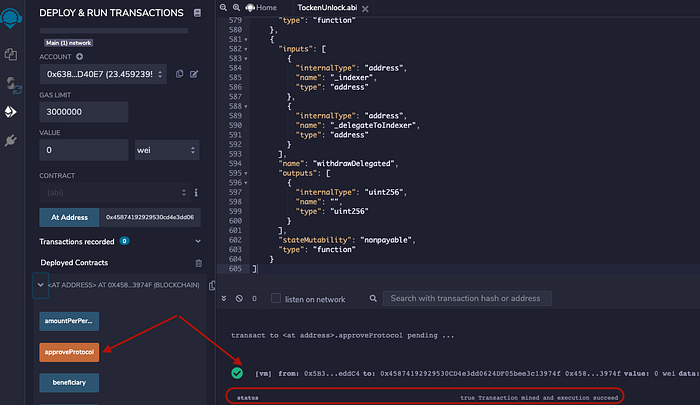This screenshot has width=700, height=405.
Task: Add a new account with plus icon
Action: pos(79,57)
